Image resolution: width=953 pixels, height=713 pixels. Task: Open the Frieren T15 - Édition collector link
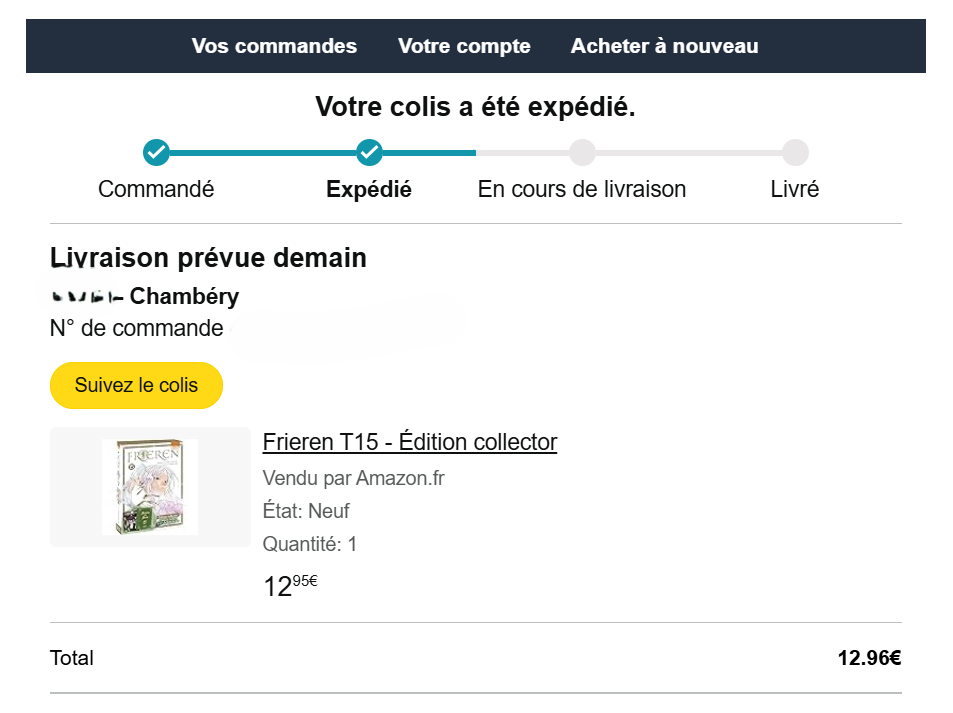[409, 442]
